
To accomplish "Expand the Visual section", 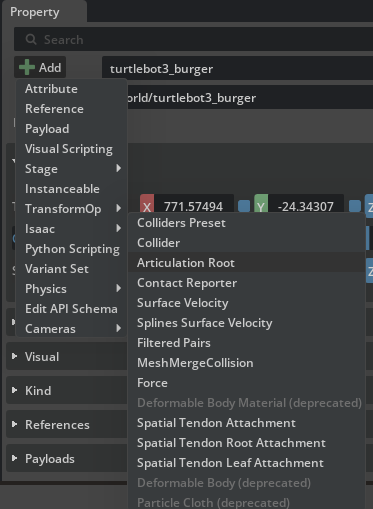I will [14, 357].
